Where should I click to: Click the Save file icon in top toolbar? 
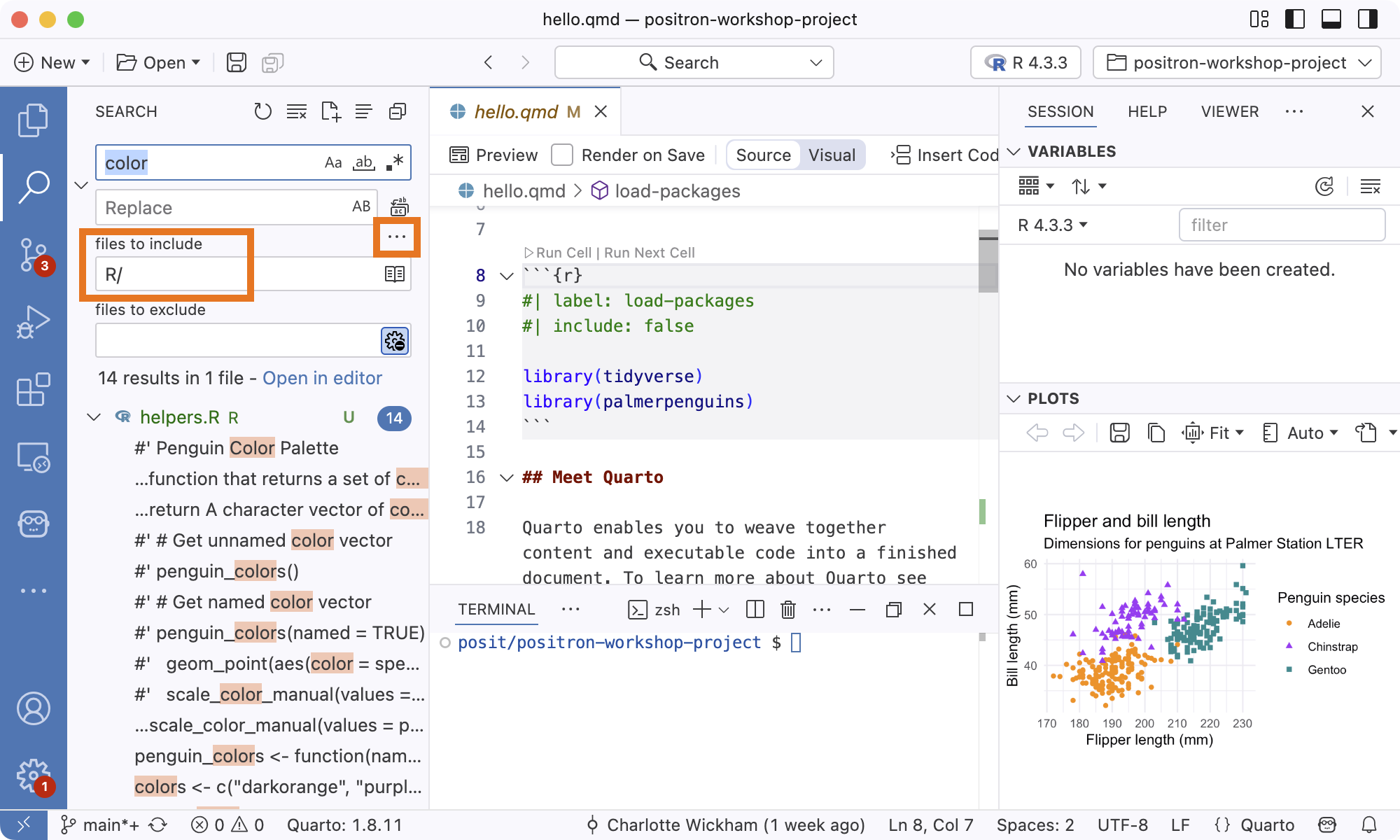point(237,62)
